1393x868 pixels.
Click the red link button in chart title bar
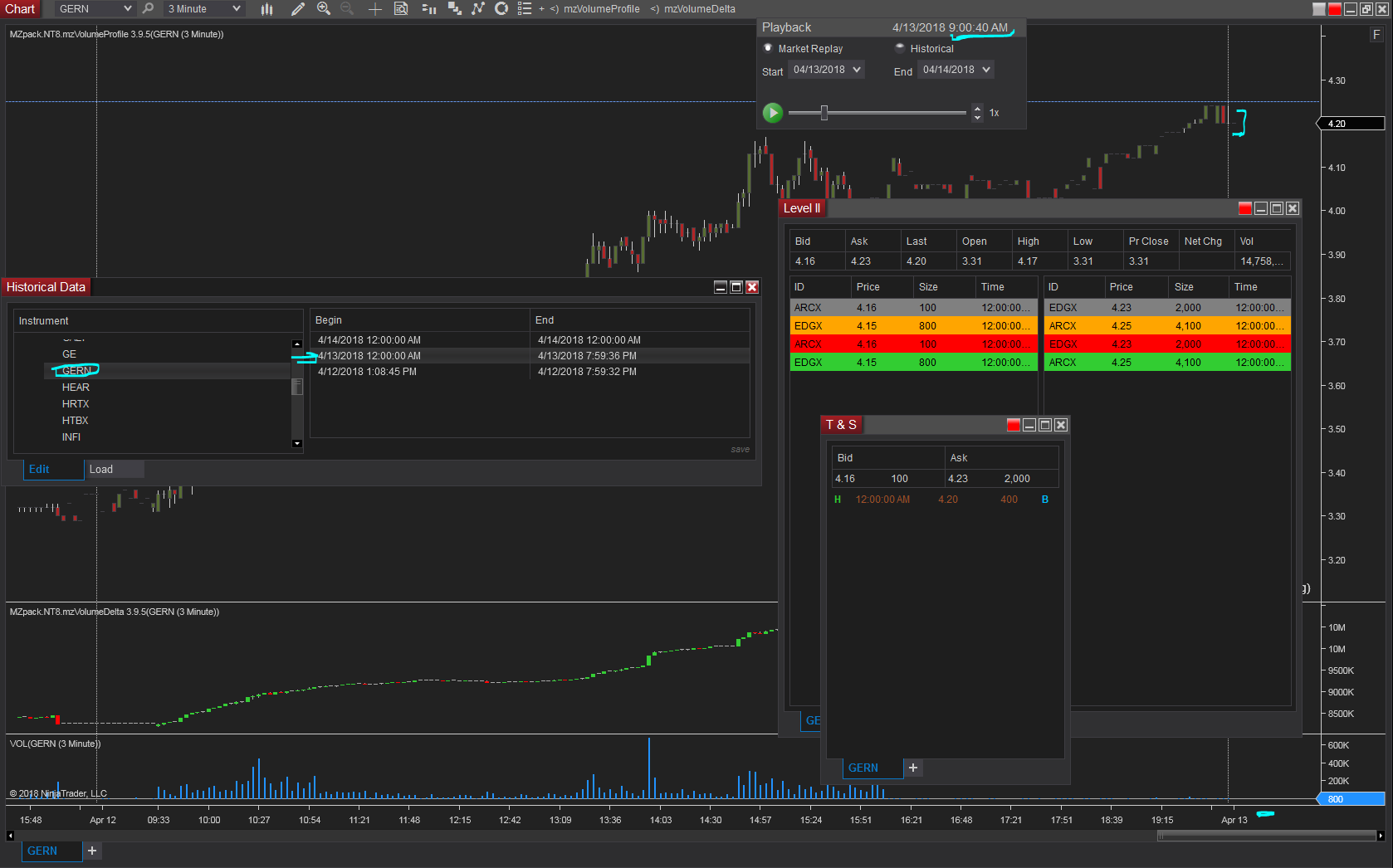click(1335, 9)
